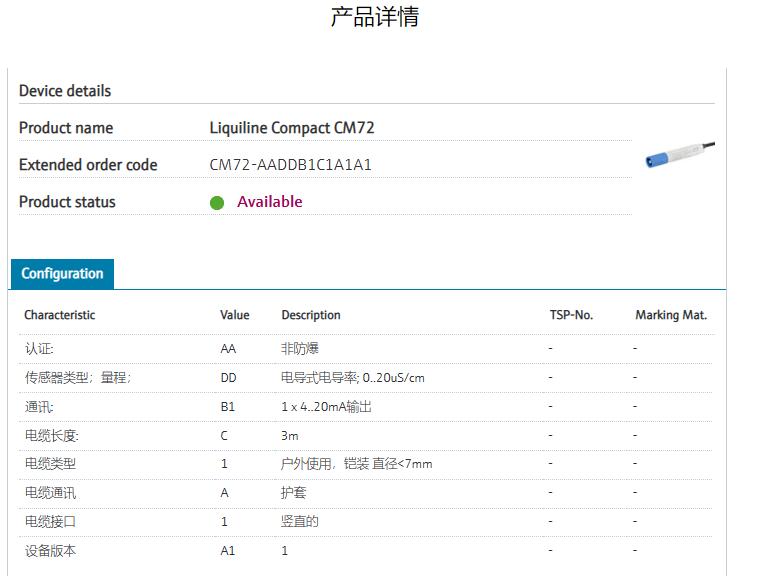Open the Liquiline sensor product thumbnail

[680, 154]
